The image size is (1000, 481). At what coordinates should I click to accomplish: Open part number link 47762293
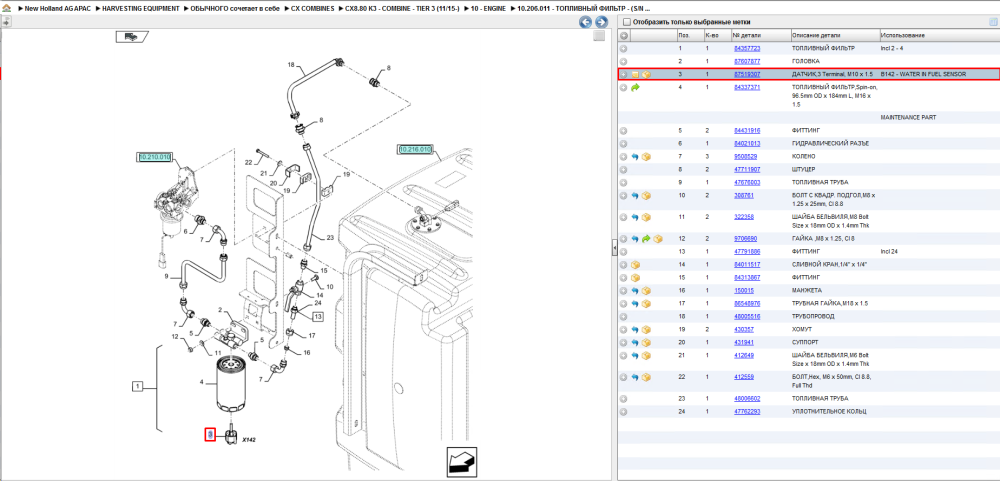point(746,411)
